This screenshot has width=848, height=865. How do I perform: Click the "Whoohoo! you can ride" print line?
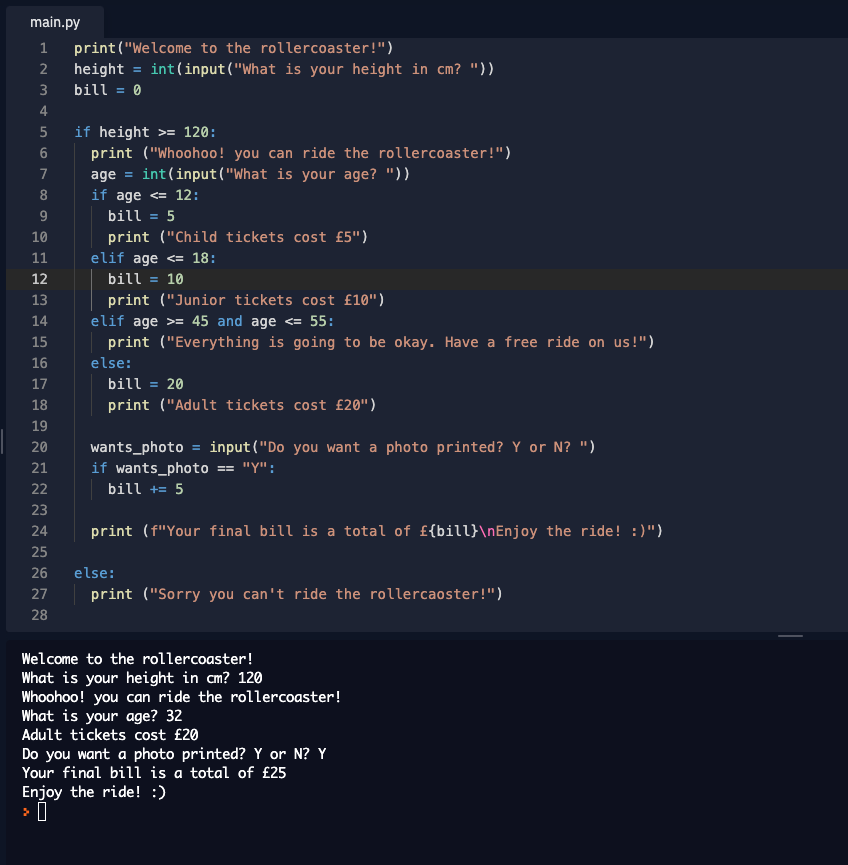tap(301, 153)
